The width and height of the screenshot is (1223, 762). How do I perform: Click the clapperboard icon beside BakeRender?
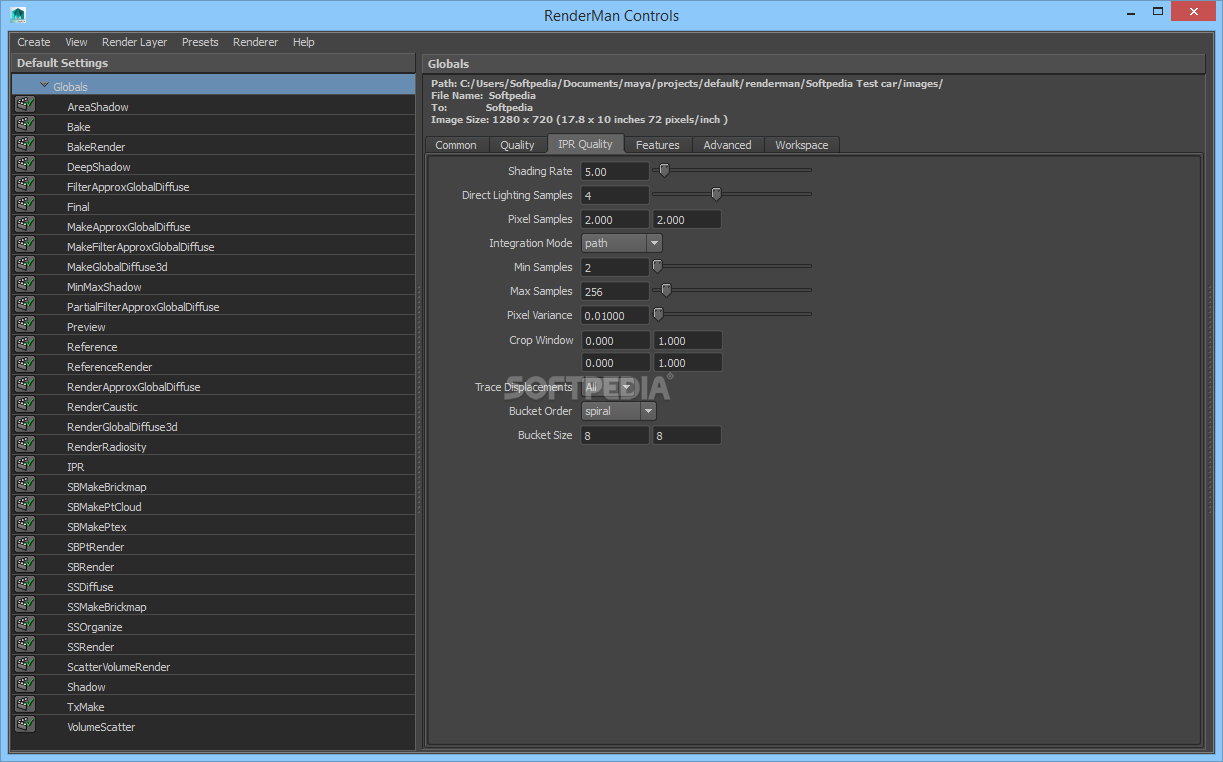click(x=25, y=145)
